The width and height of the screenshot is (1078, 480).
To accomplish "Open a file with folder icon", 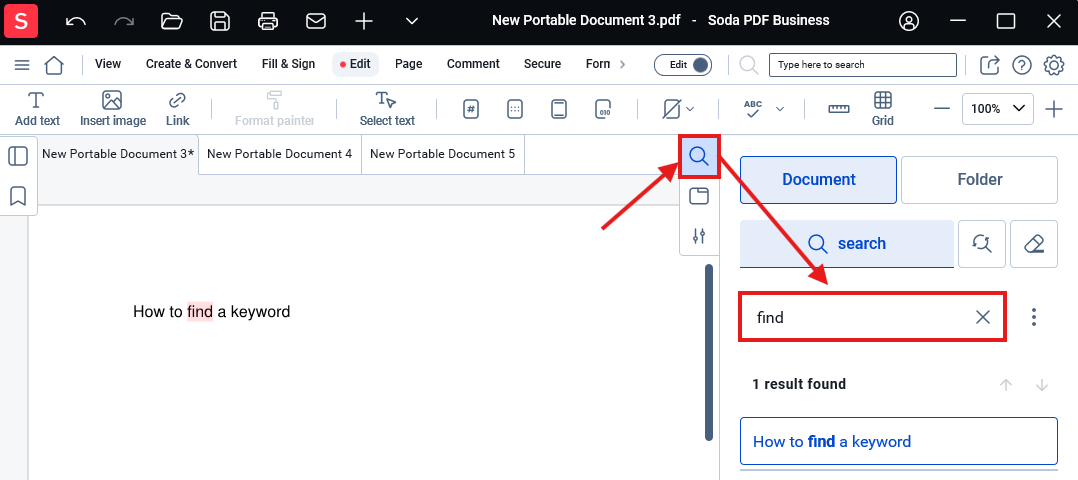I will coord(172,21).
